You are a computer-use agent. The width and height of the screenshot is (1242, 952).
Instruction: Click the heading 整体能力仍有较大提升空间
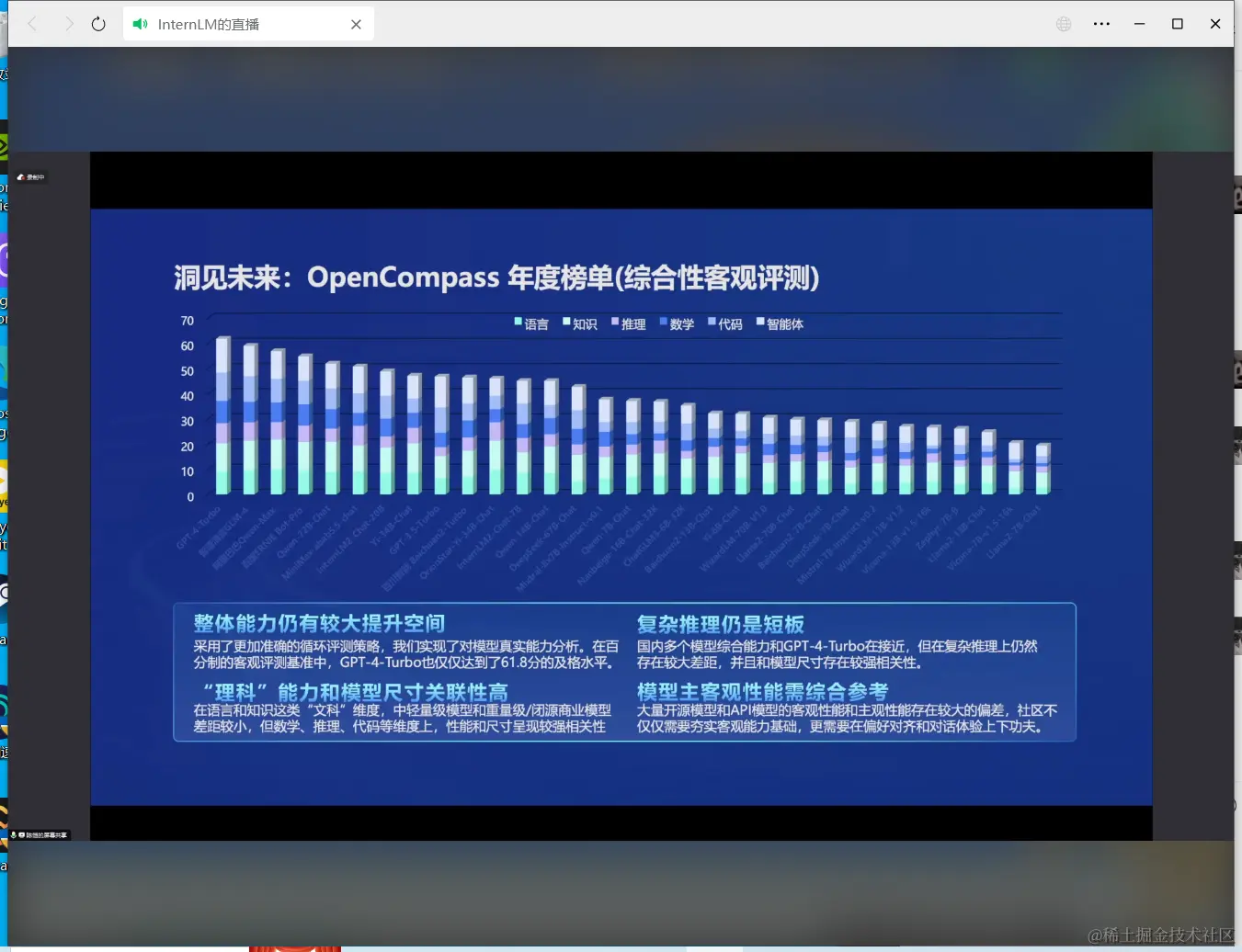tap(319, 623)
